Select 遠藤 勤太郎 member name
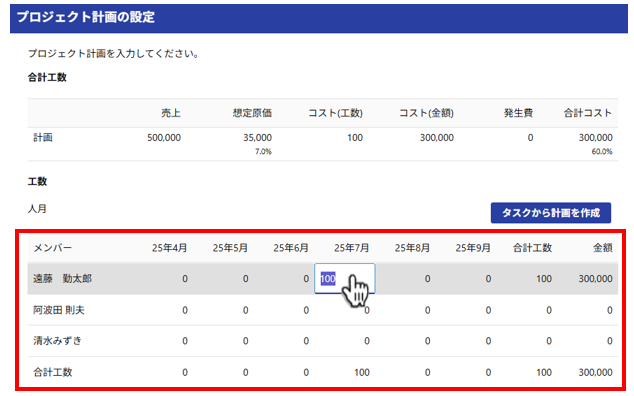Screen dimensions: 634x396 (x=63, y=279)
